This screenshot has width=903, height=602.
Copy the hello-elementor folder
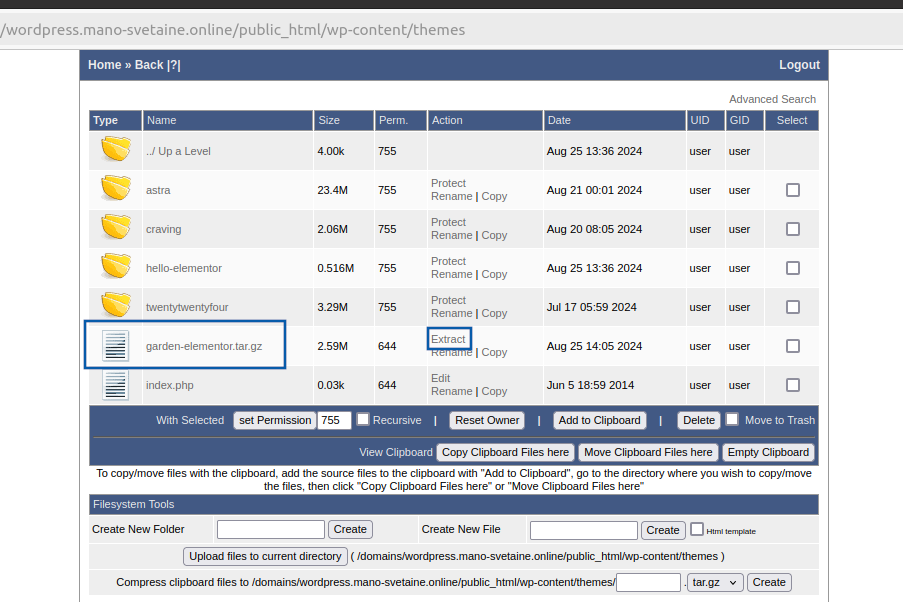click(494, 275)
